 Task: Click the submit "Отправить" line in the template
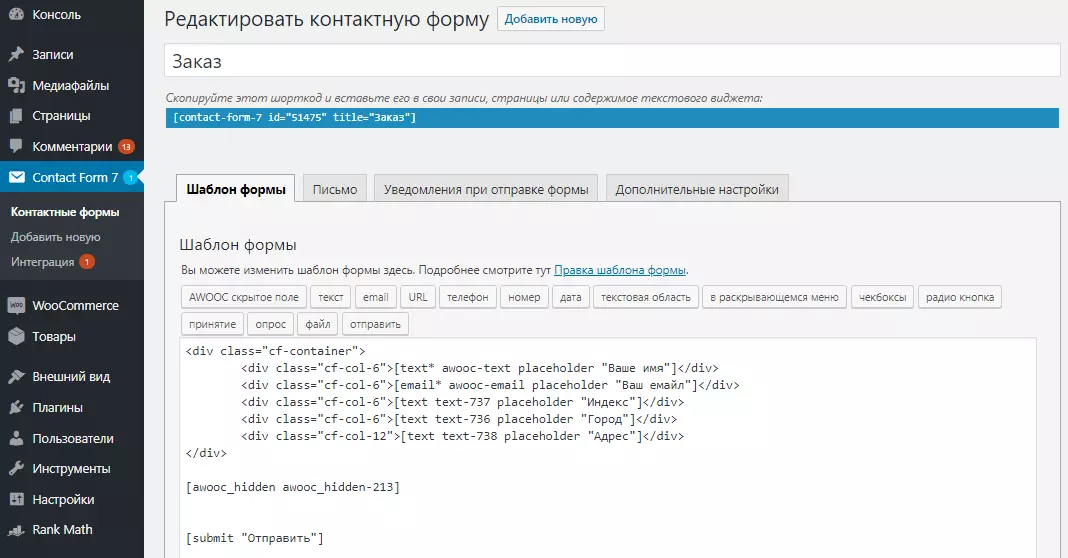pos(255,538)
